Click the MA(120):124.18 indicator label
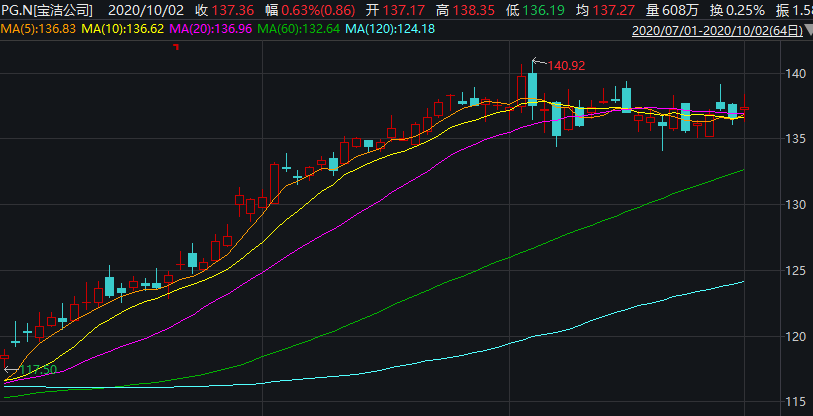The width and height of the screenshot is (813, 416). (390, 29)
